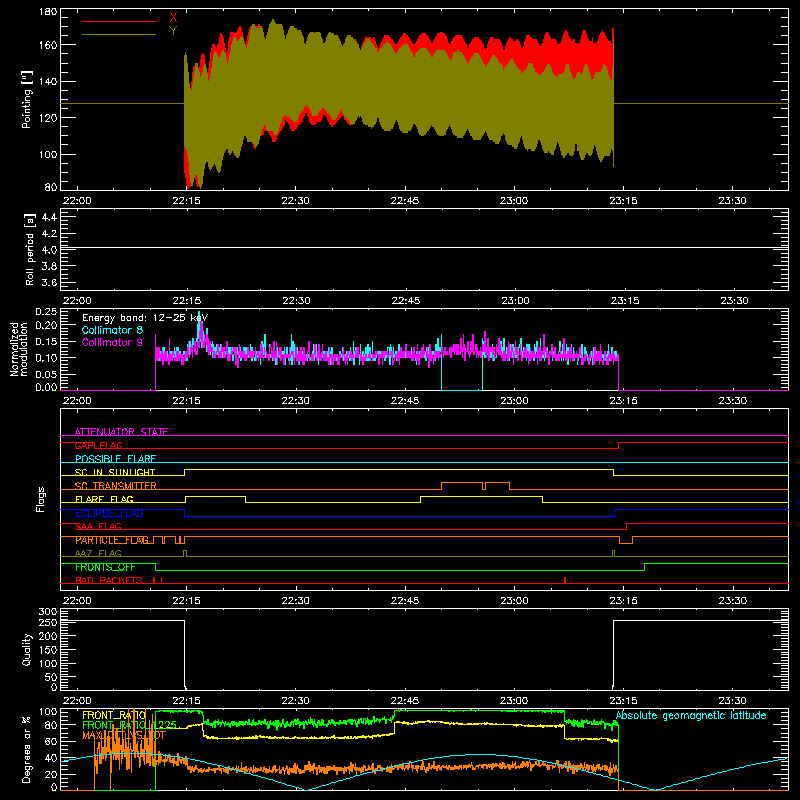Image resolution: width=800 pixels, height=800 pixels.
Task: Click the 'GAP_FLAG' flag label
Action: tap(98, 445)
